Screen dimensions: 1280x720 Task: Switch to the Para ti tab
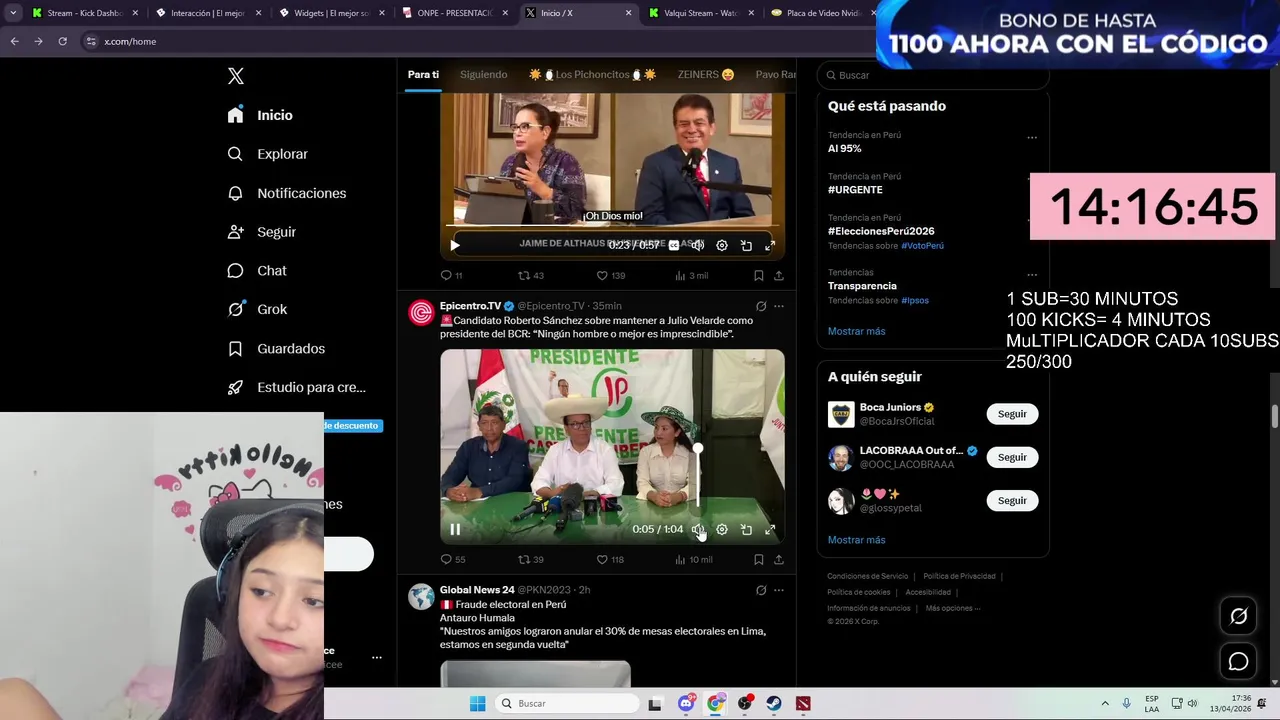[x=423, y=75]
